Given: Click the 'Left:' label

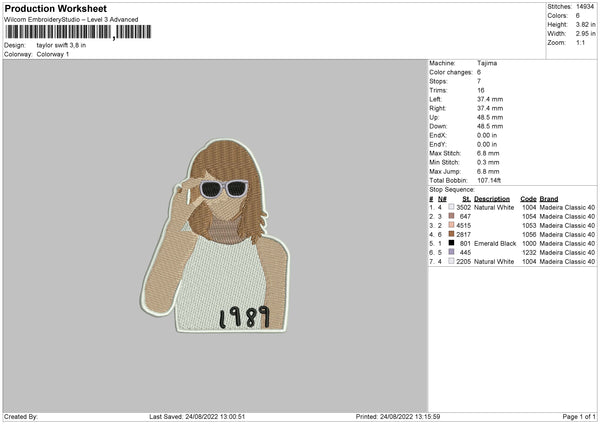Looking at the screenshot, I should click(x=435, y=99).
